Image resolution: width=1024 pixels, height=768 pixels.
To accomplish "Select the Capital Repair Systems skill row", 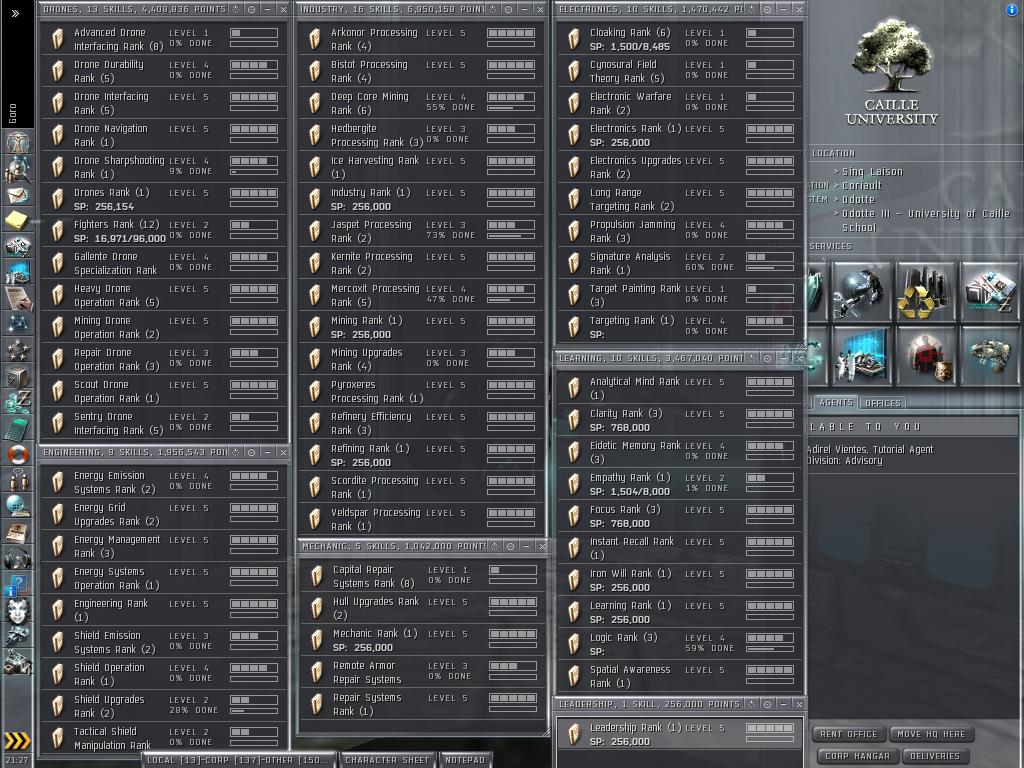I will point(423,576).
